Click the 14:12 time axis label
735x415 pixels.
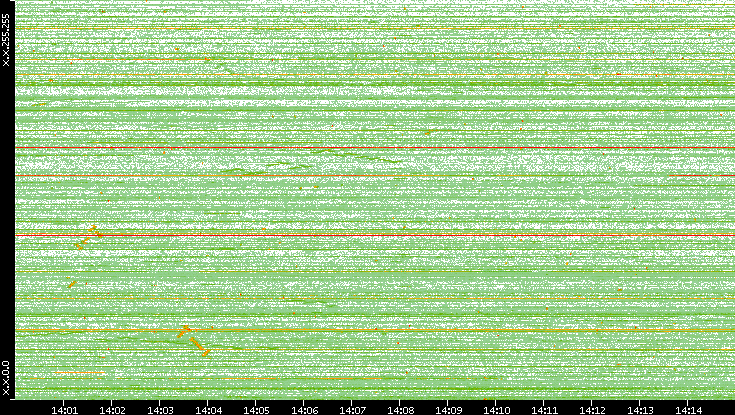click(592, 410)
